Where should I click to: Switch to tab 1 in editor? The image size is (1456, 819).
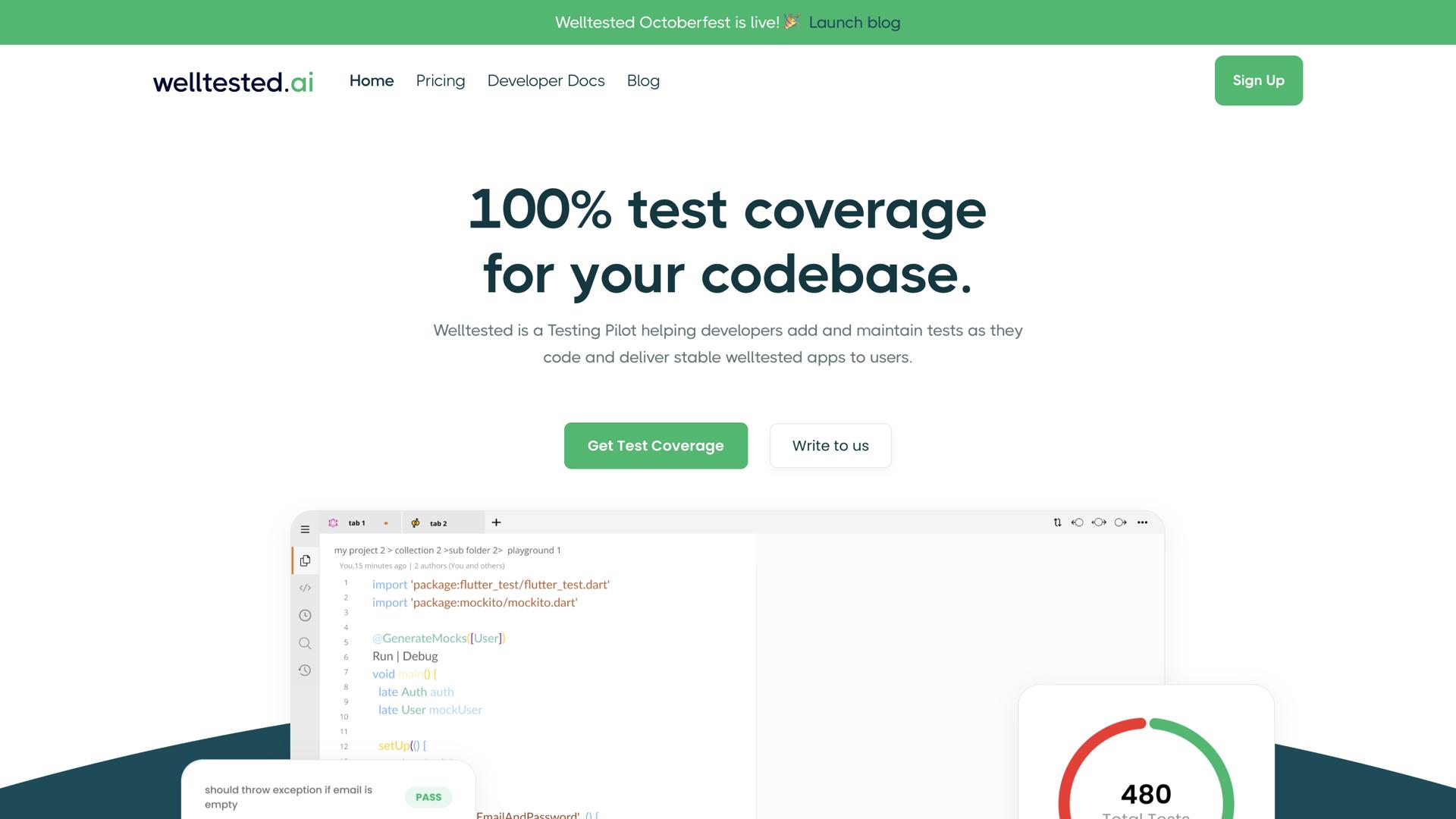(356, 523)
